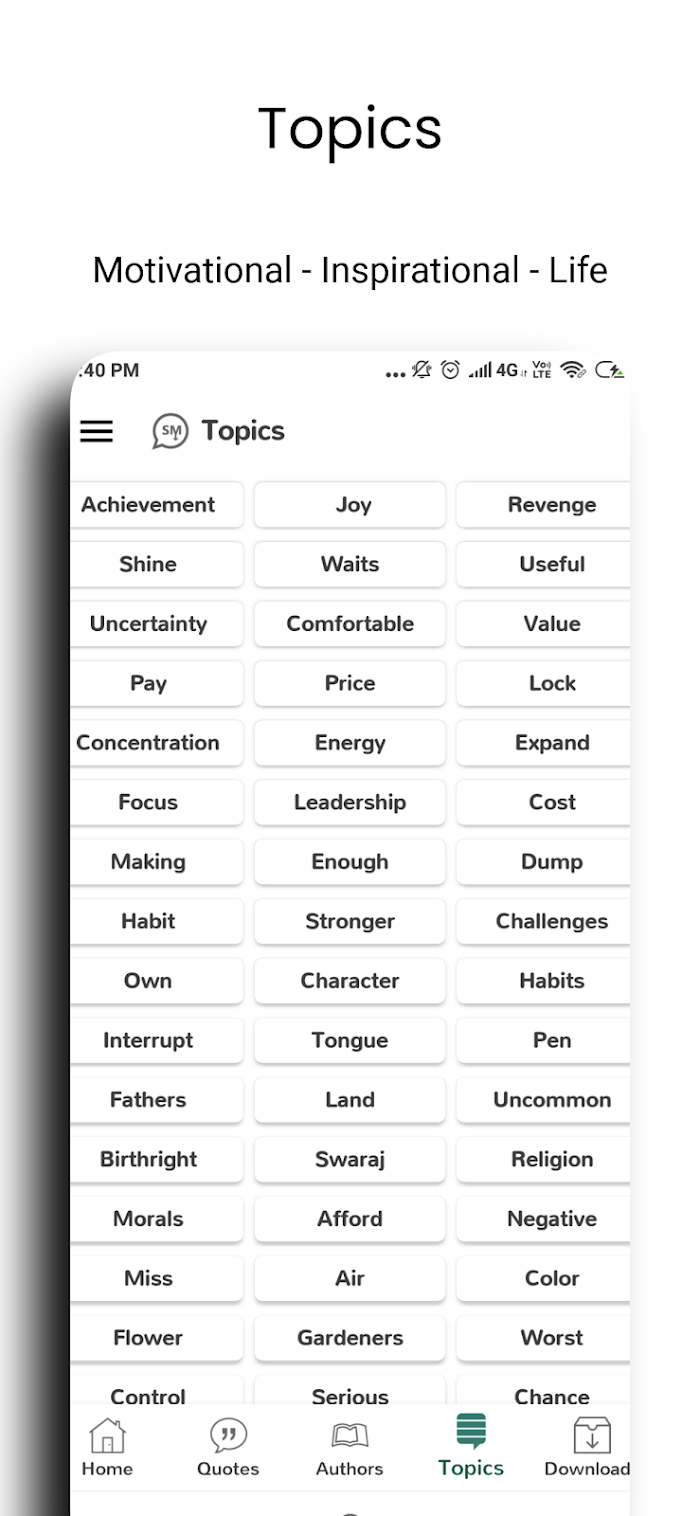Tap the SM app logo icon
The width and height of the screenshot is (700, 1516).
(170, 431)
